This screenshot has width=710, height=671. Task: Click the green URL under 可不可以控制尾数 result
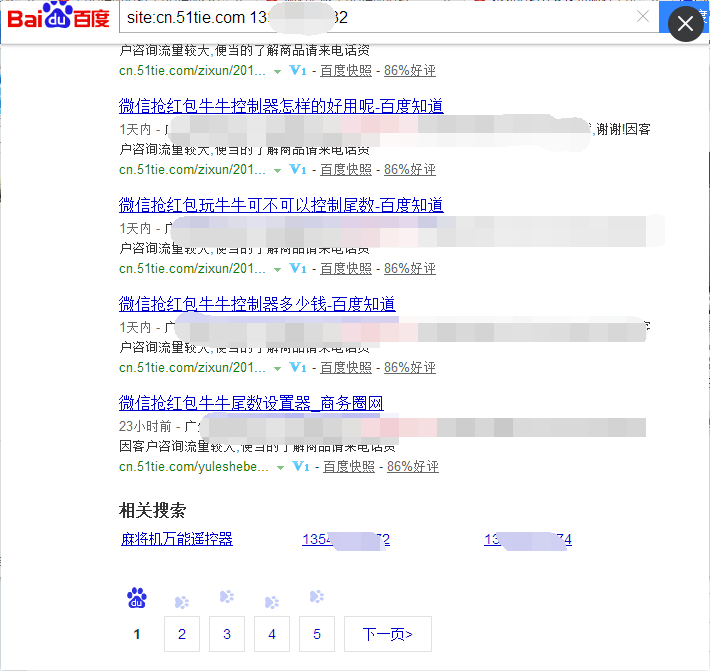[192, 269]
